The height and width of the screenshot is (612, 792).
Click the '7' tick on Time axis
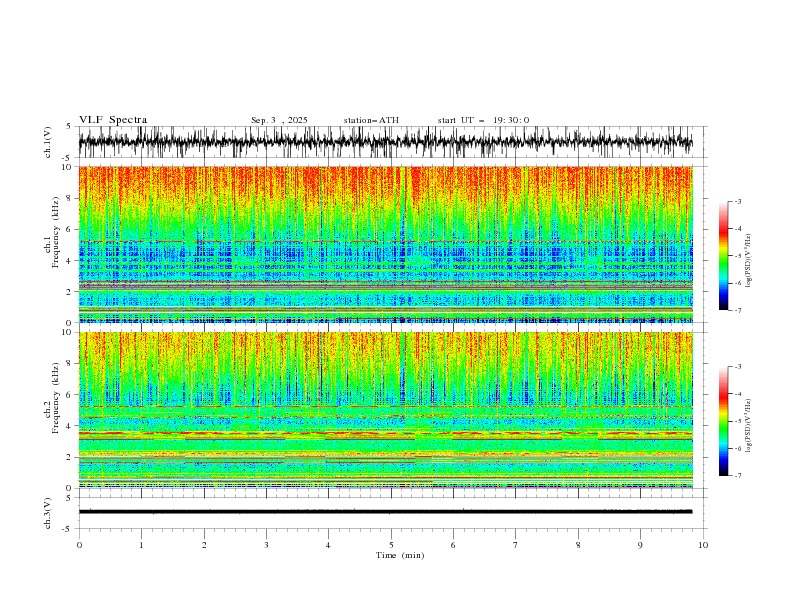pyautogui.click(x=516, y=545)
